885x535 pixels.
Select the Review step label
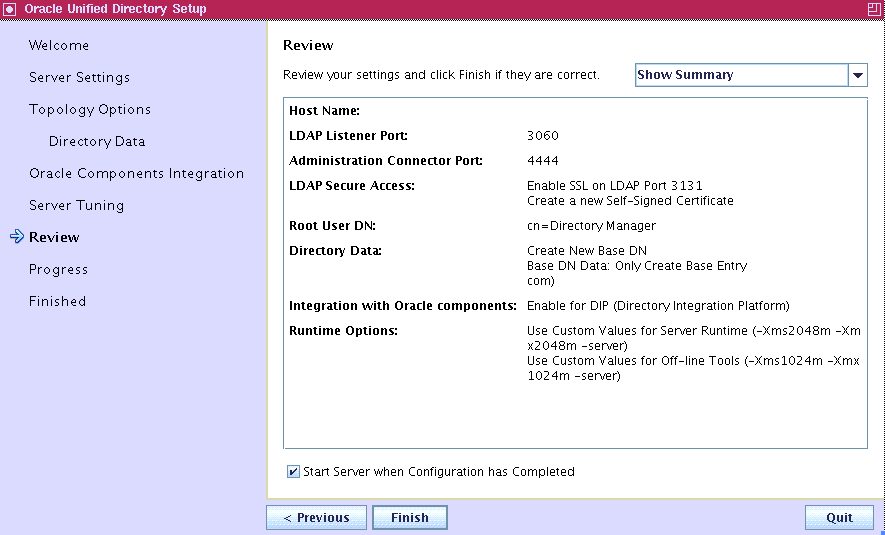pos(54,237)
